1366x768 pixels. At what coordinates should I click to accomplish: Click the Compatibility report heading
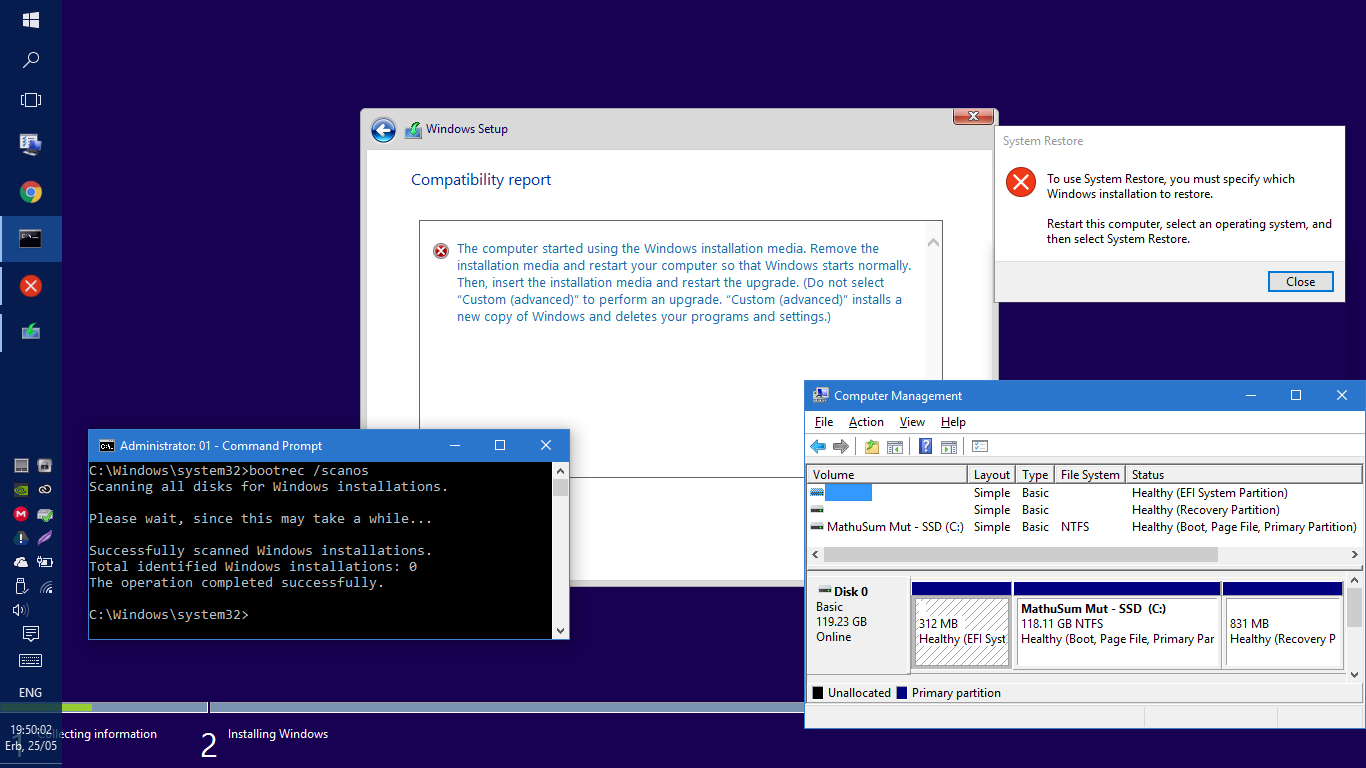tap(481, 180)
